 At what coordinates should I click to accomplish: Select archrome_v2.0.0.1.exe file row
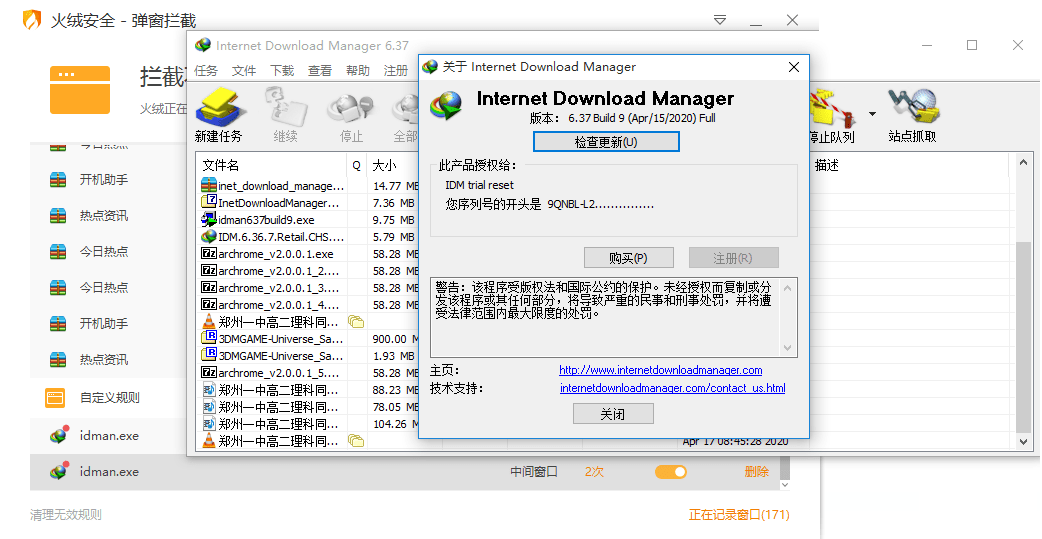point(276,254)
